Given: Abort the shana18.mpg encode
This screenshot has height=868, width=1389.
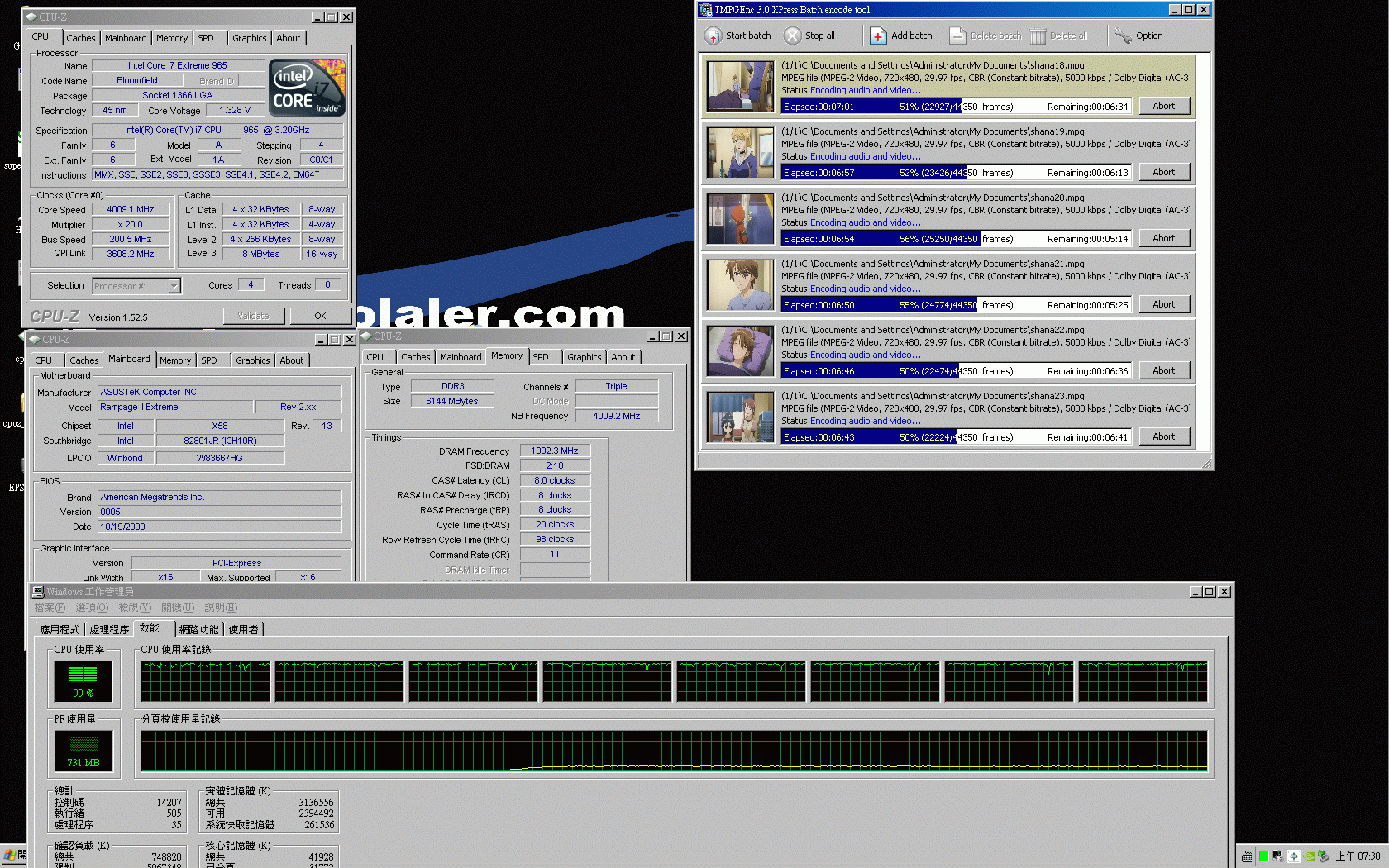Looking at the screenshot, I should 1163,106.
